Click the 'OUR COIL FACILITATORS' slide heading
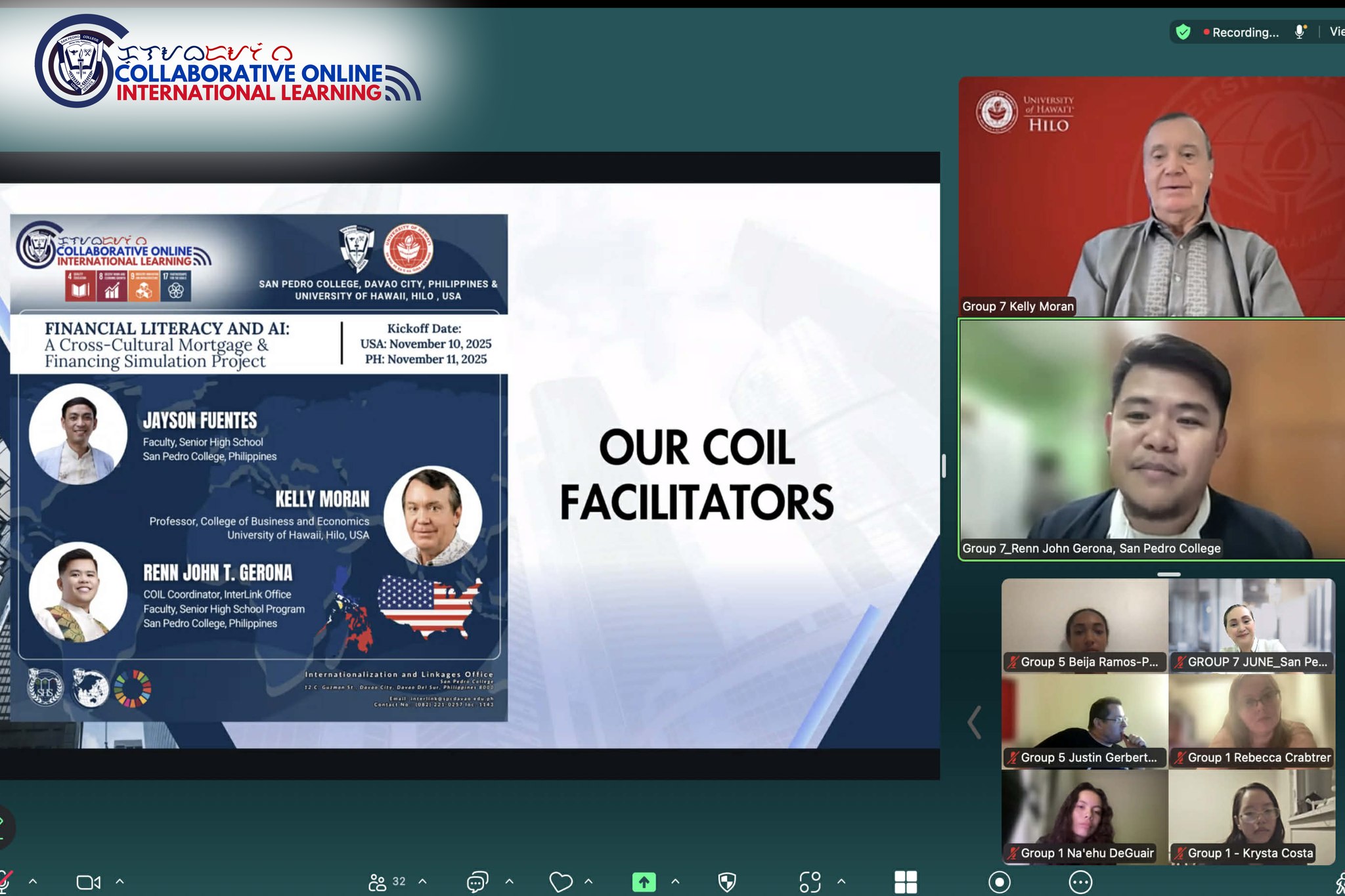 [697, 475]
